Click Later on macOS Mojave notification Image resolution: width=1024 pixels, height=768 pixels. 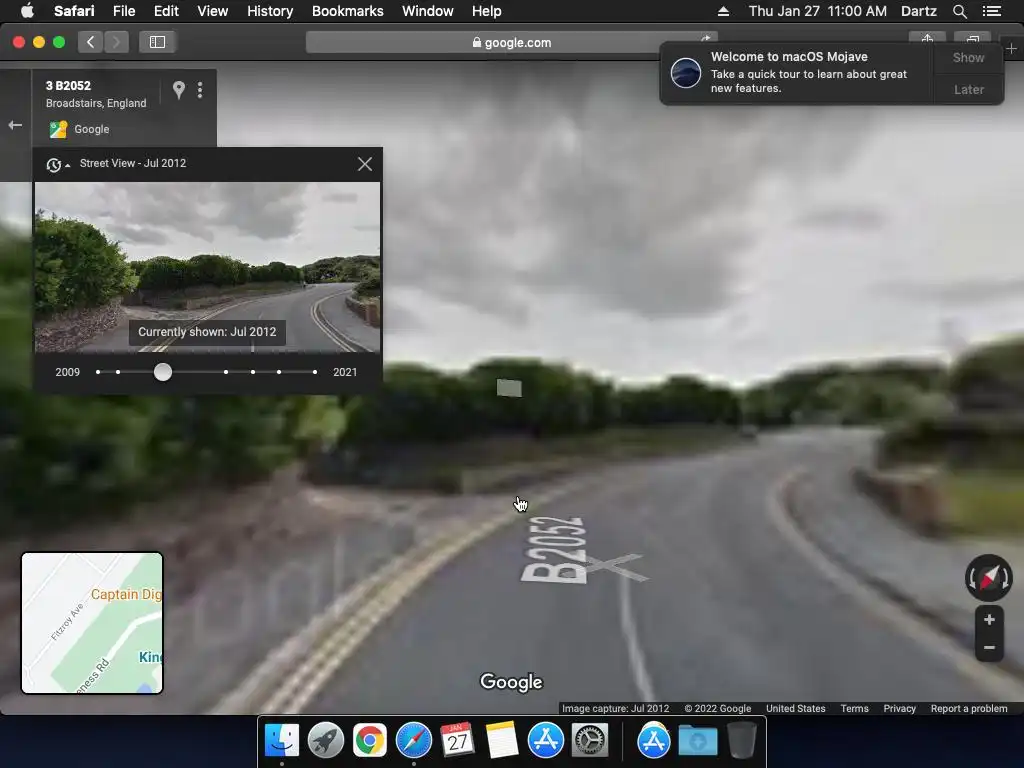[968, 89]
